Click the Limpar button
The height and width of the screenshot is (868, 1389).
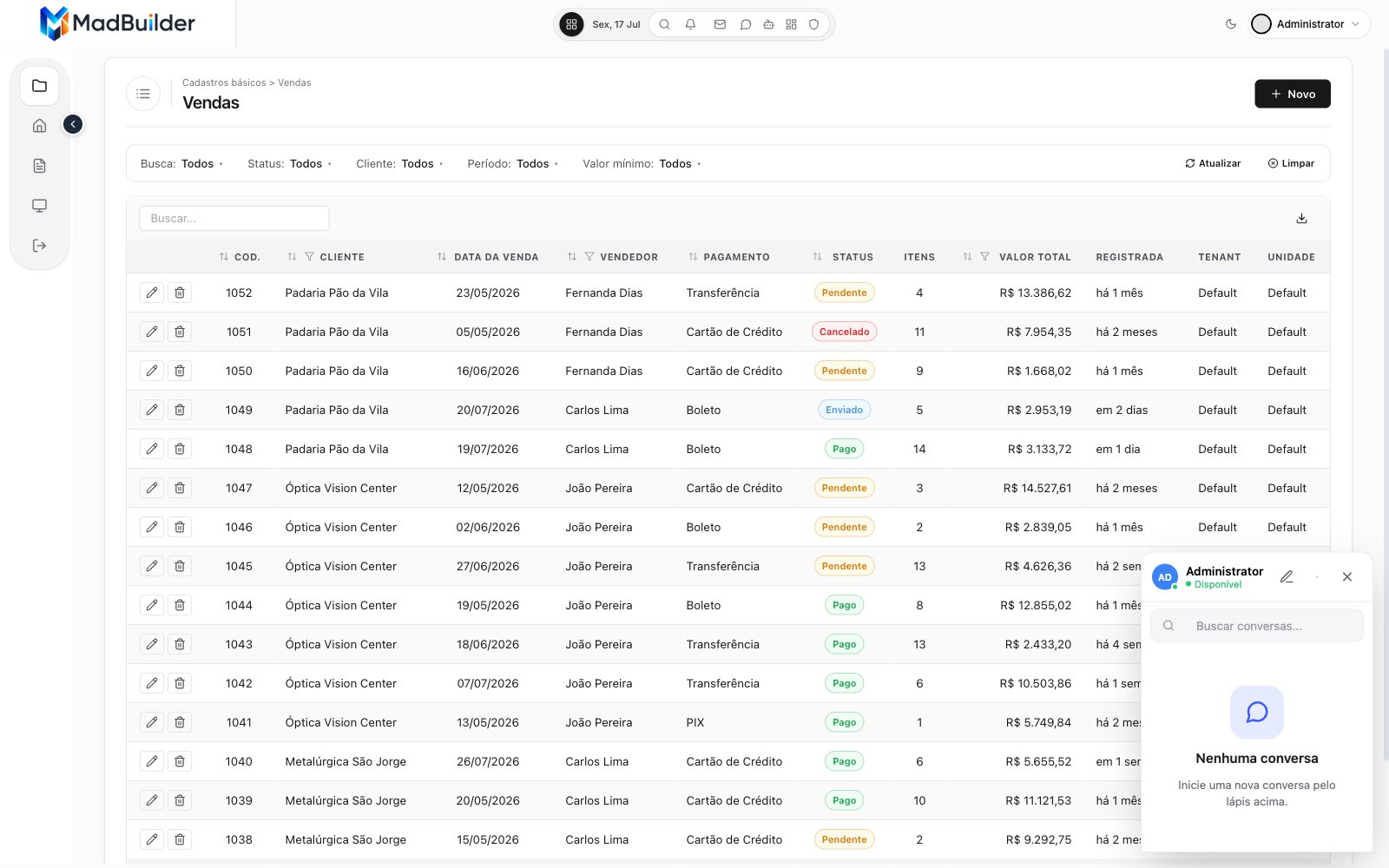pos(1291,163)
